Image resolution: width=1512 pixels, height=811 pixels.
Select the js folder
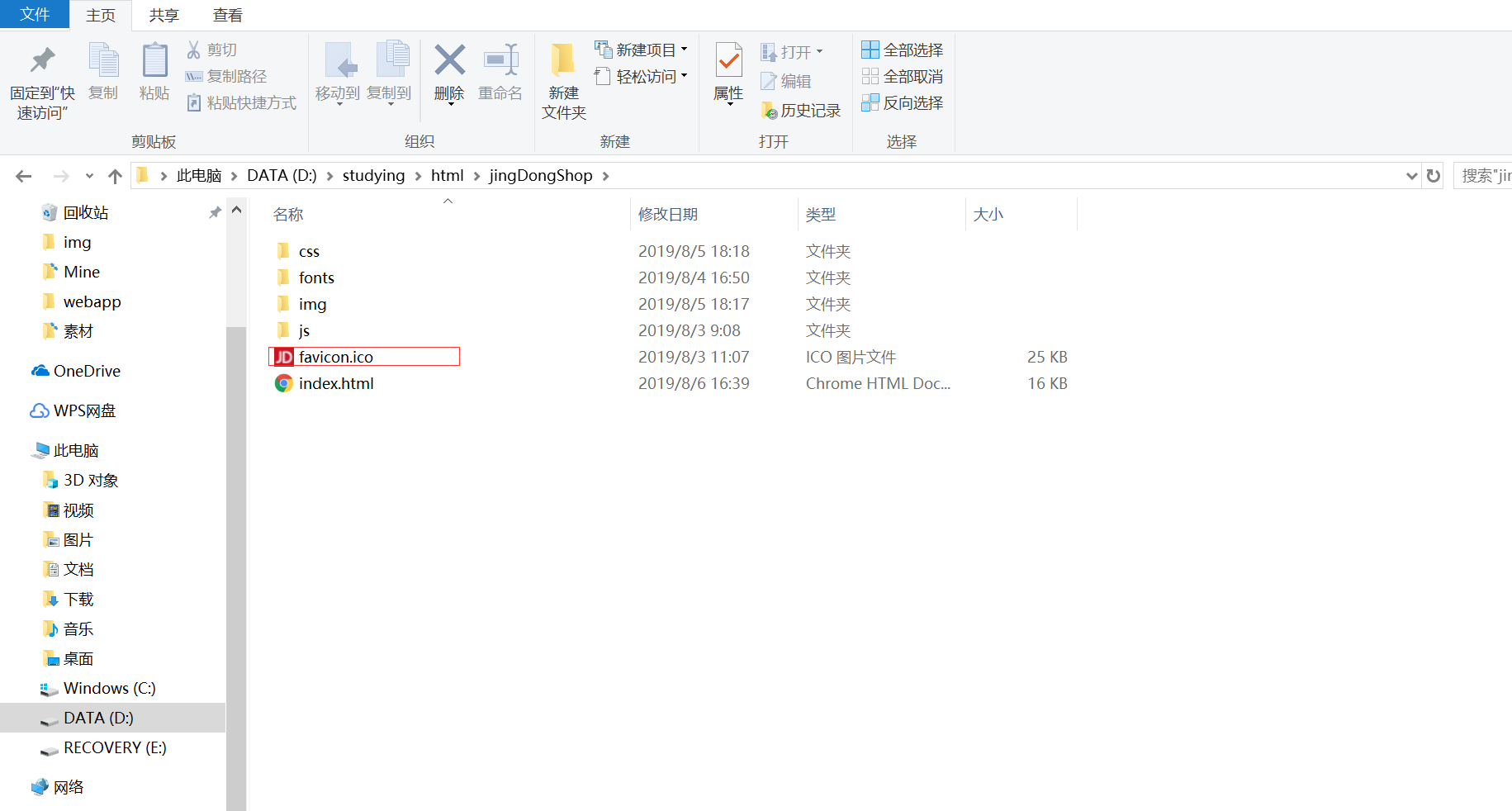[293, 330]
